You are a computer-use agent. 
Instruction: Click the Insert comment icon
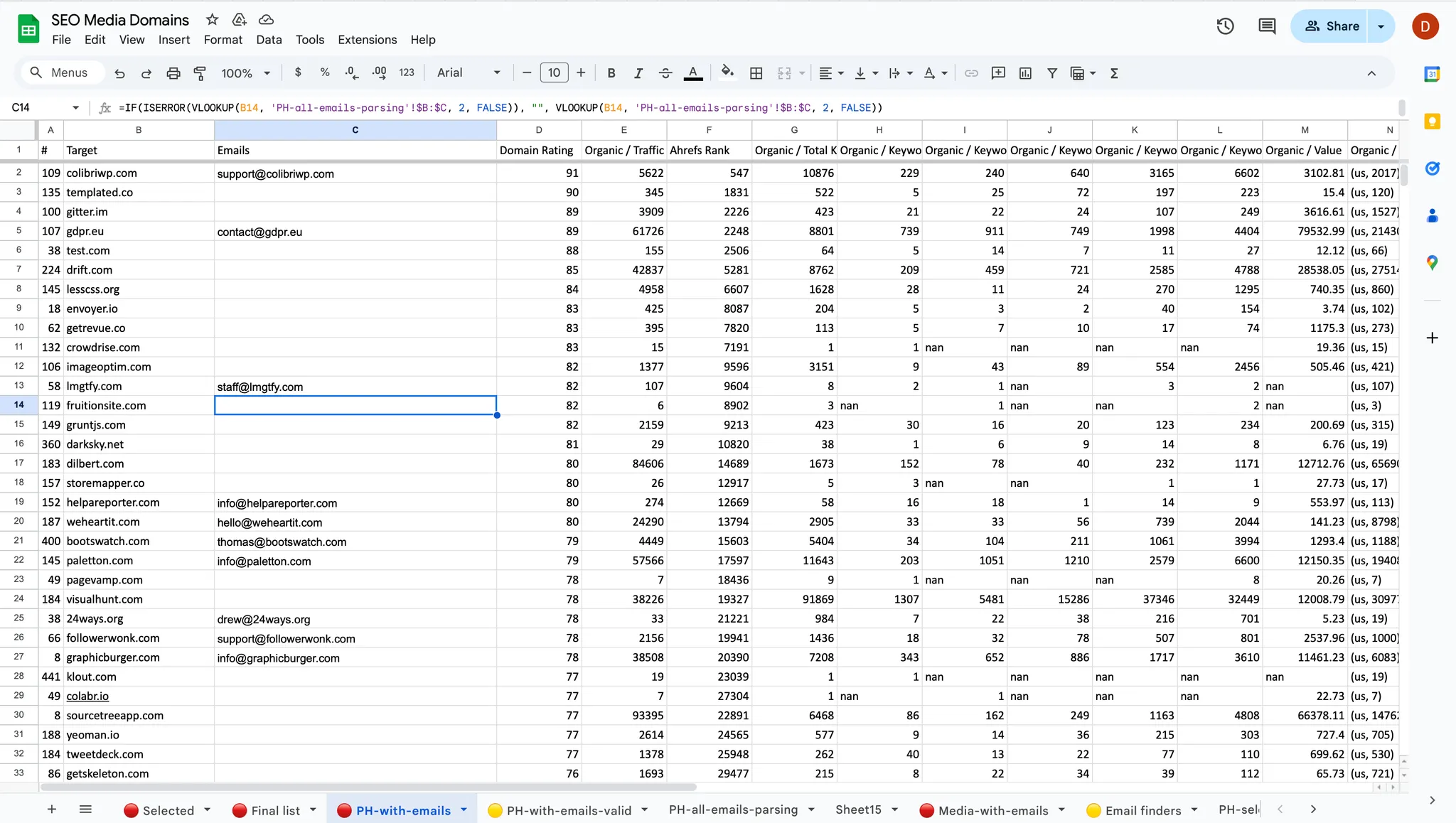click(x=998, y=72)
